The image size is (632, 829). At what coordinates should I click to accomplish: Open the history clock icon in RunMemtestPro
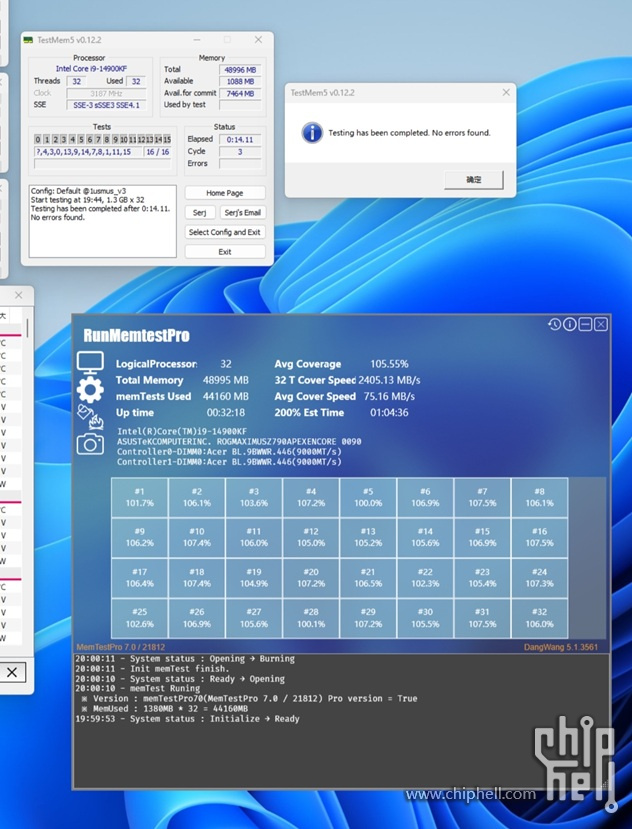(554, 324)
